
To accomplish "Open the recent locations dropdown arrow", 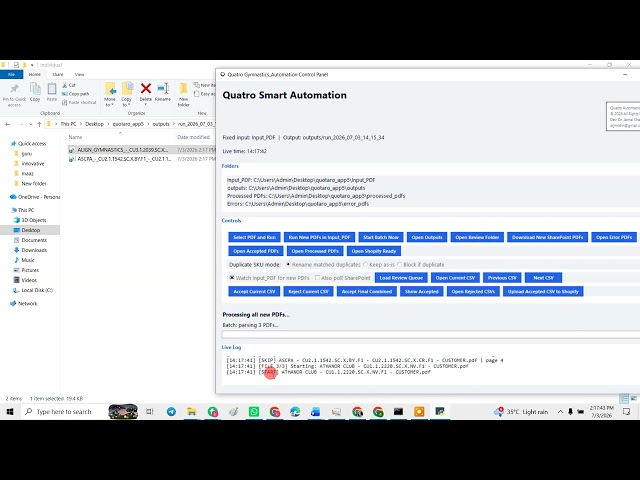I will 30,124.
